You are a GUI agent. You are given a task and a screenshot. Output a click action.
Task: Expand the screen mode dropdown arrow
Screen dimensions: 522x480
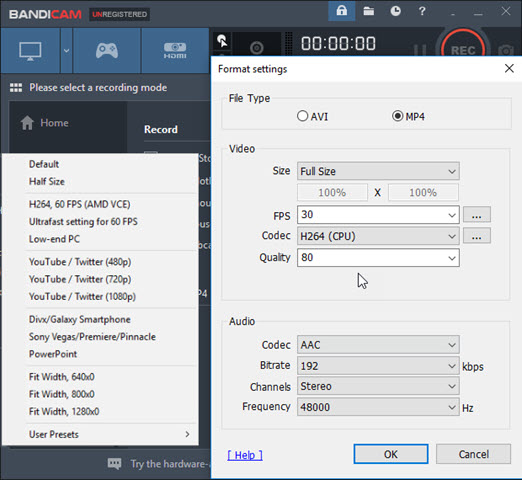coord(66,51)
